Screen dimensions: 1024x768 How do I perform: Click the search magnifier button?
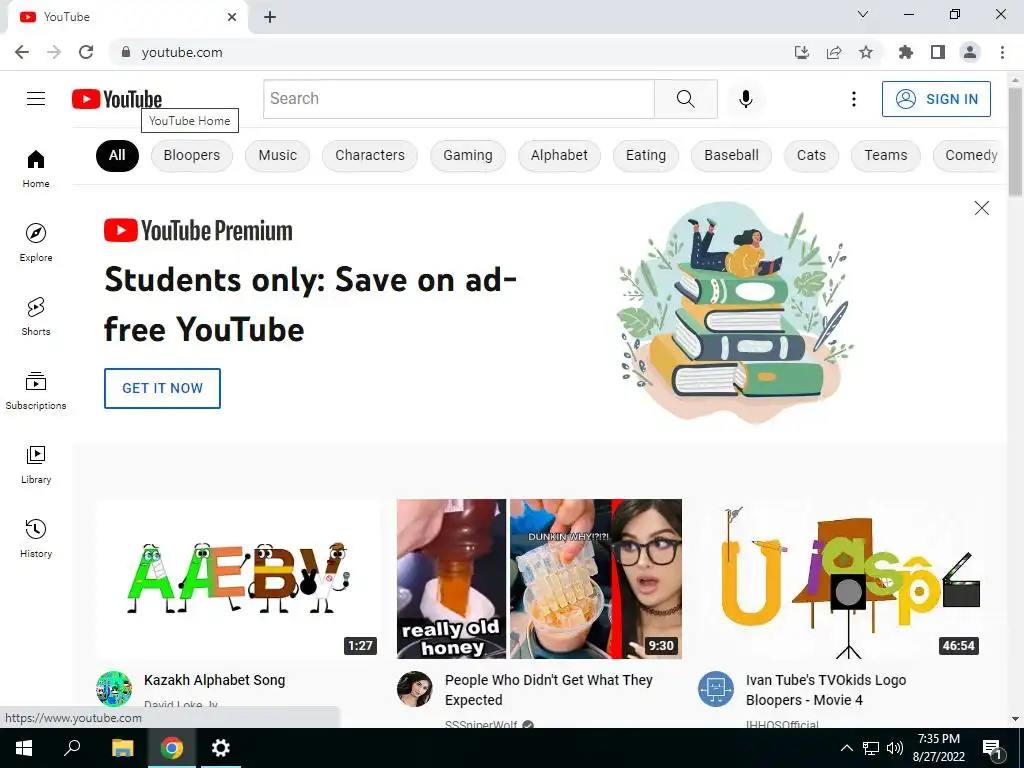click(686, 99)
